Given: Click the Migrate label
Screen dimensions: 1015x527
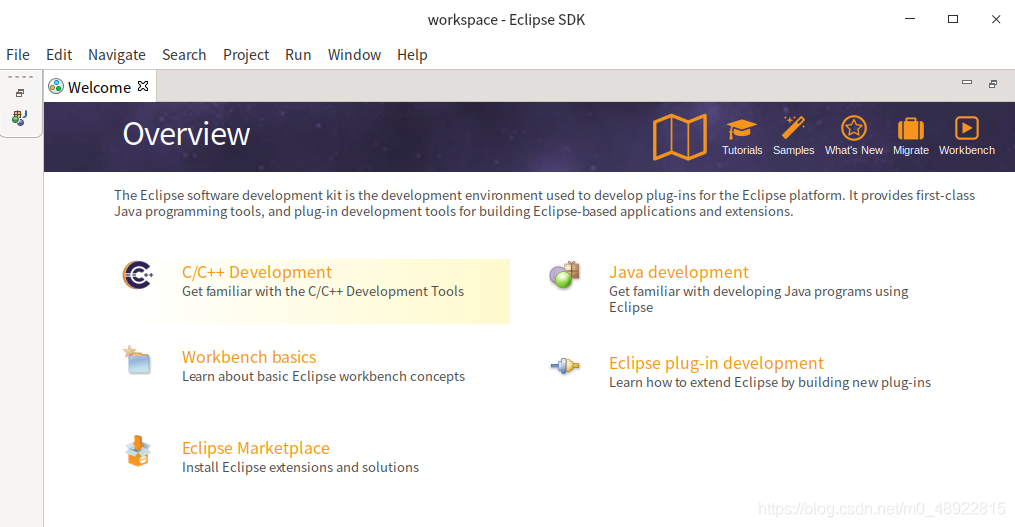Looking at the screenshot, I should point(911,150).
